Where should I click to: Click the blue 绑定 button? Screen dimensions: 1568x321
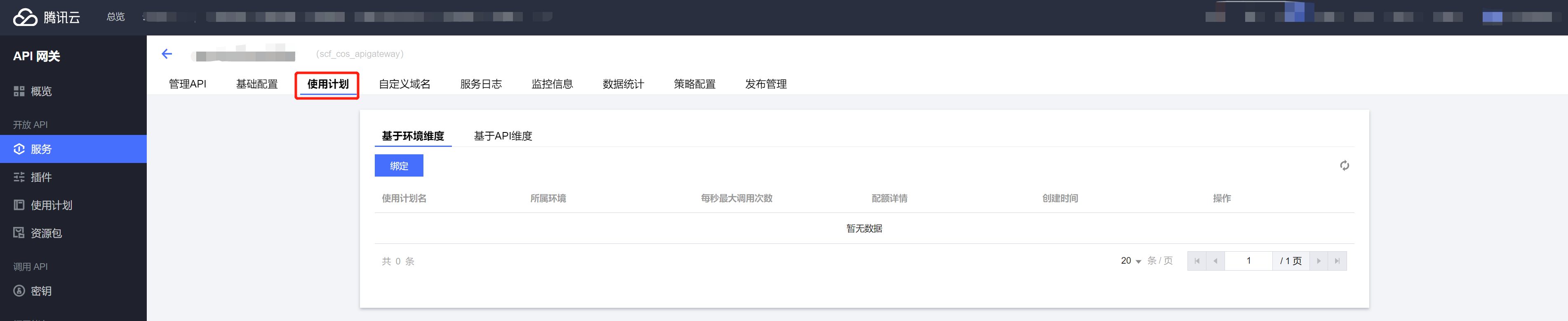pos(399,166)
